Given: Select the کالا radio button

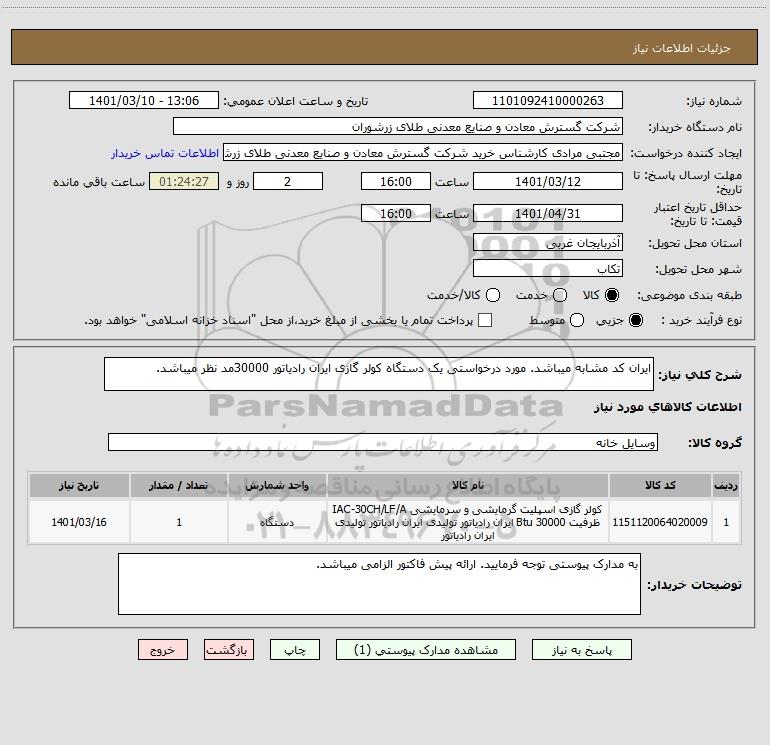Looking at the screenshot, I should [612, 295].
